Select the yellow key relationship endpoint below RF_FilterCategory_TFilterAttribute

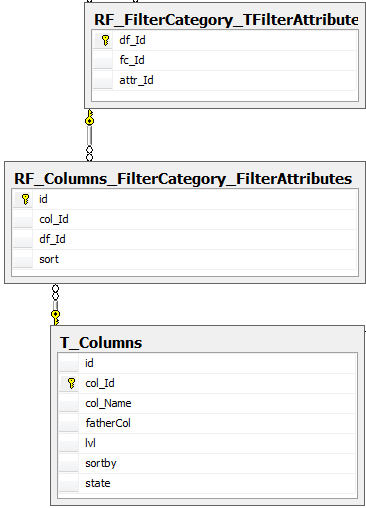coord(89,118)
